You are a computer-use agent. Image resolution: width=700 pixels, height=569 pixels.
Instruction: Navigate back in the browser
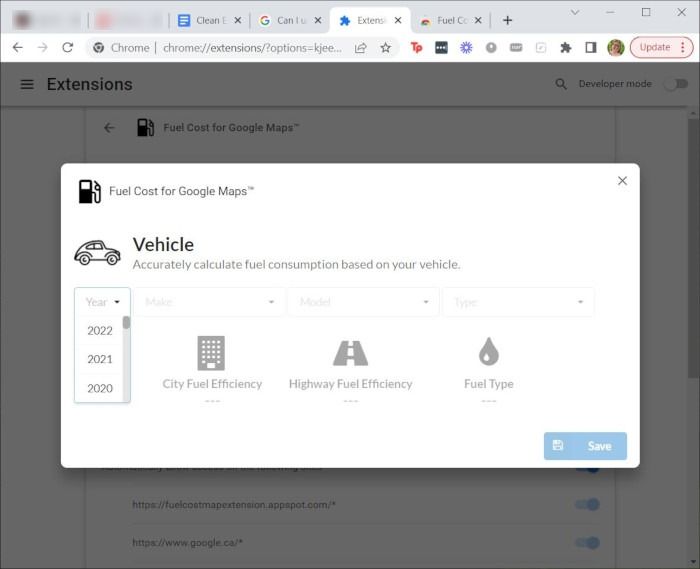pos(17,47)
